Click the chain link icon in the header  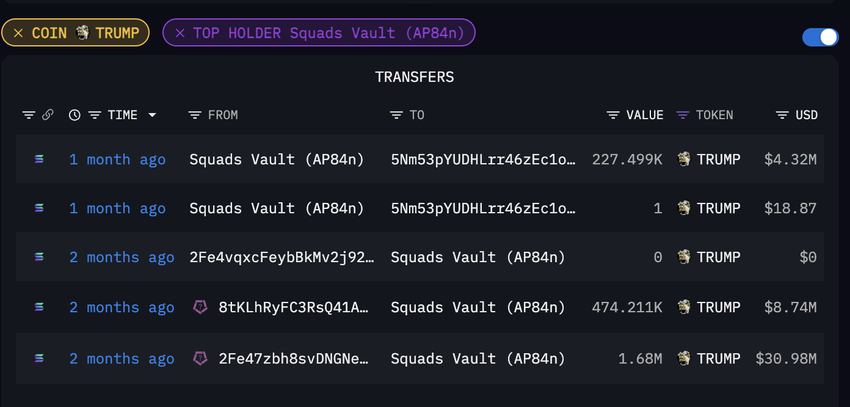pos(48,115)
